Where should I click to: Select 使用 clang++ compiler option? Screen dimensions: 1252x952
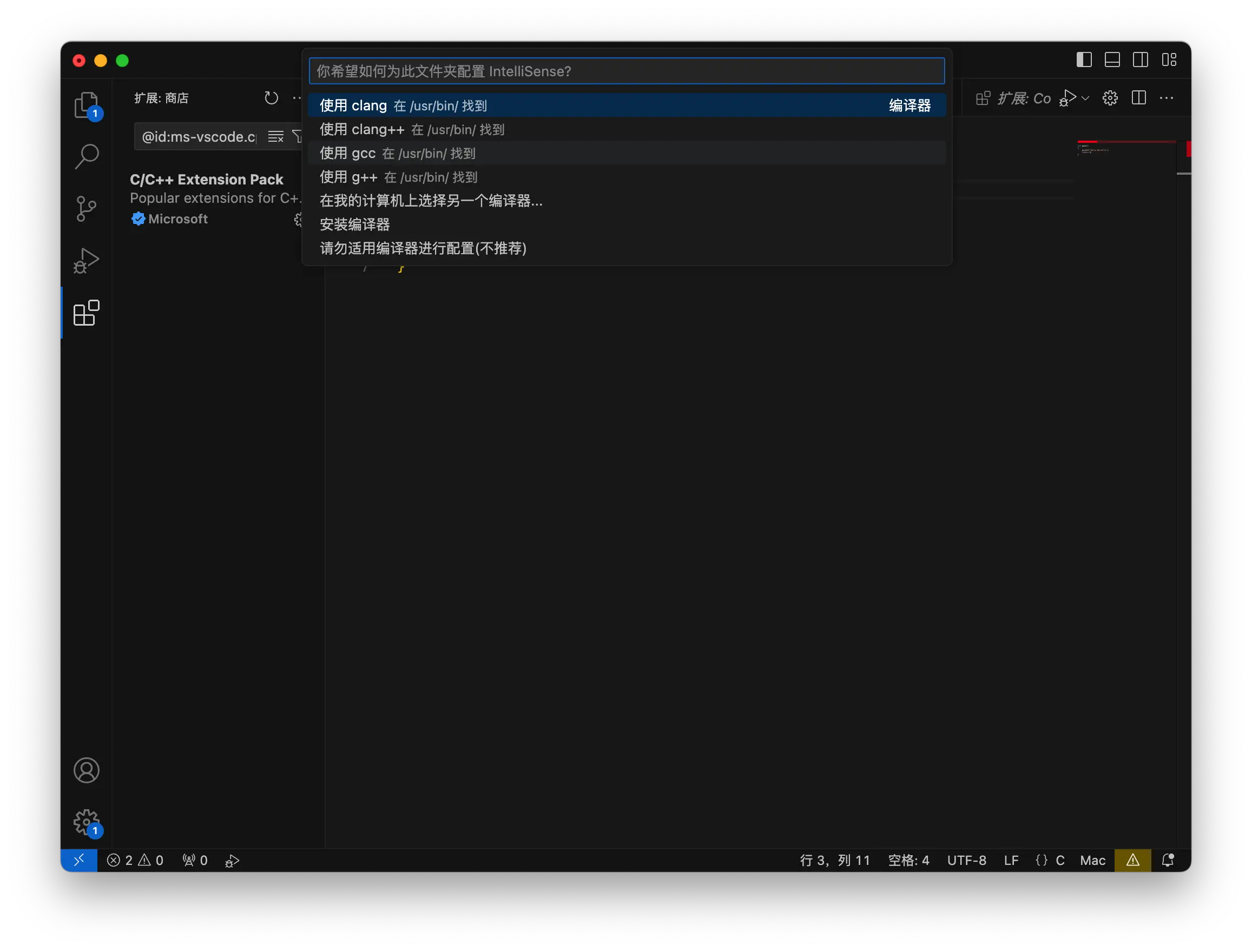[x=627, y=129]
